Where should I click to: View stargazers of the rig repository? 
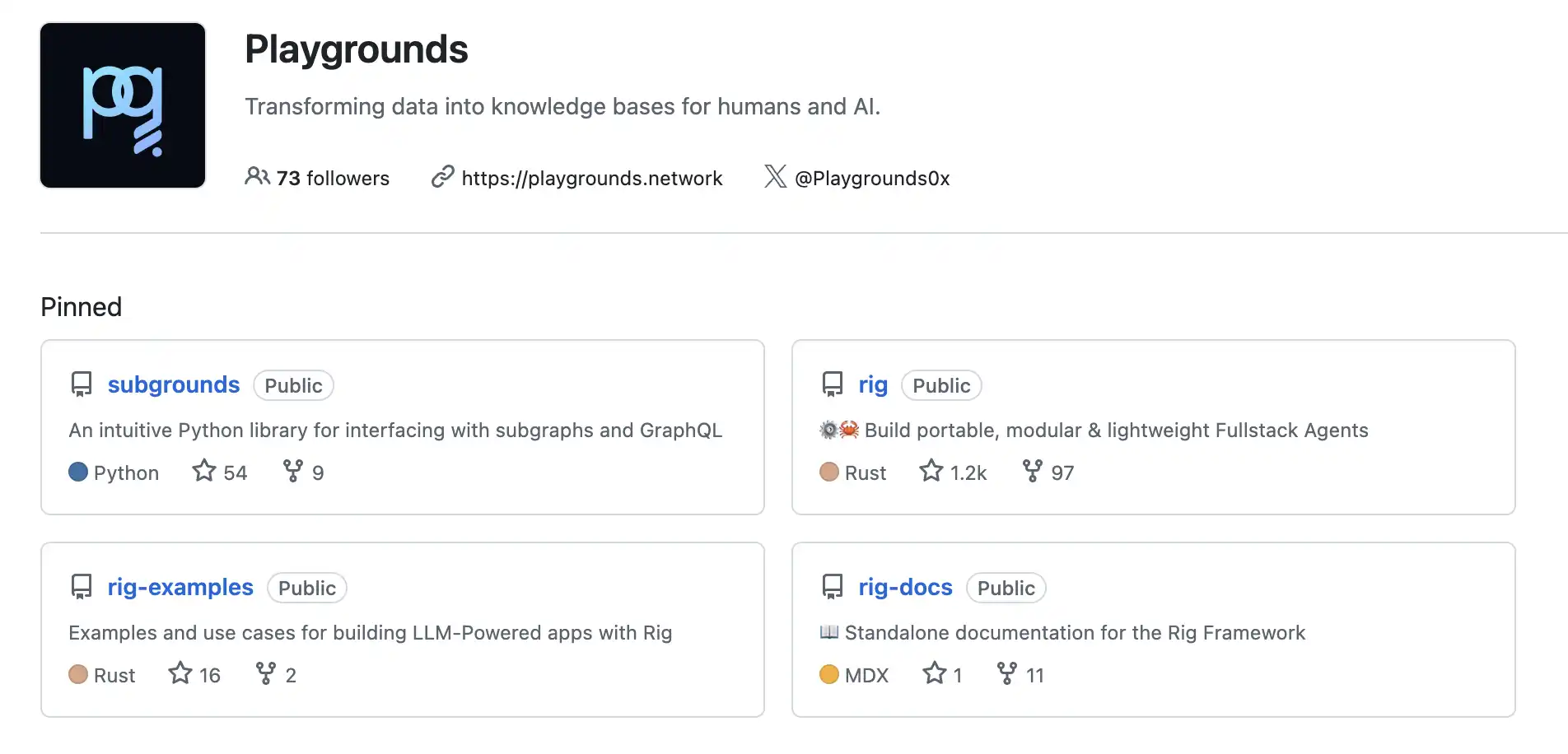(x=954, y=472)
